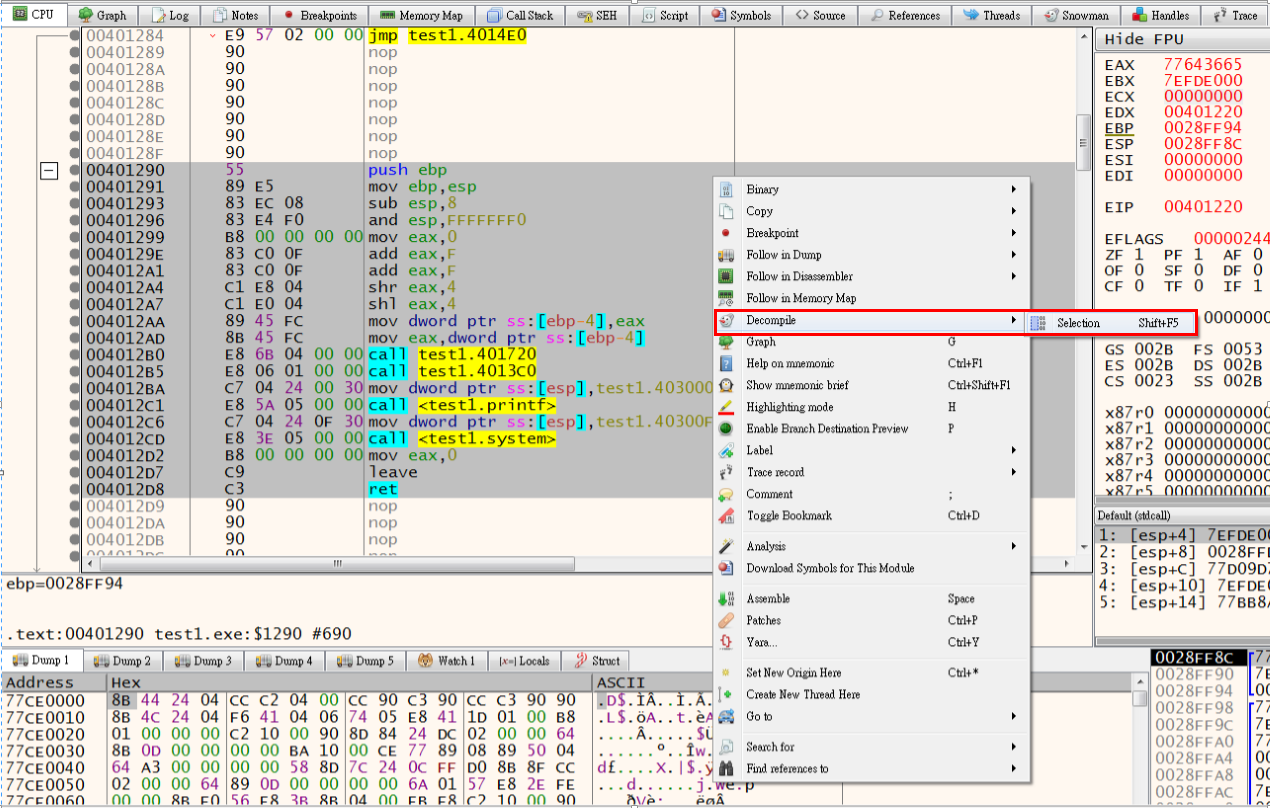Screen dimensions: 1270x808
Task: Select Graph in context menu
Action: (x=871, y=342)
